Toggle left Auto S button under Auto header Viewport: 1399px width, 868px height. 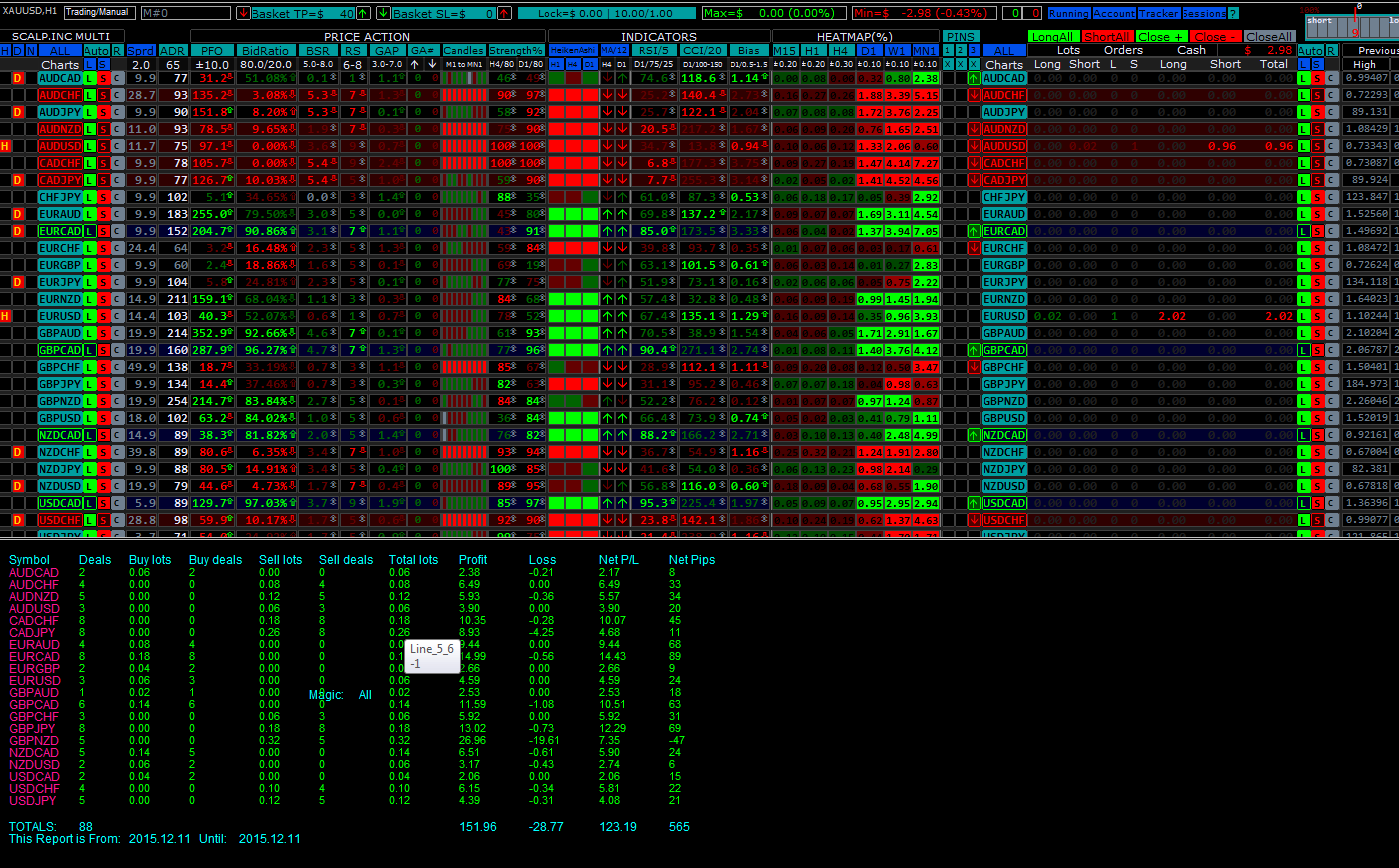coord(104,64)
